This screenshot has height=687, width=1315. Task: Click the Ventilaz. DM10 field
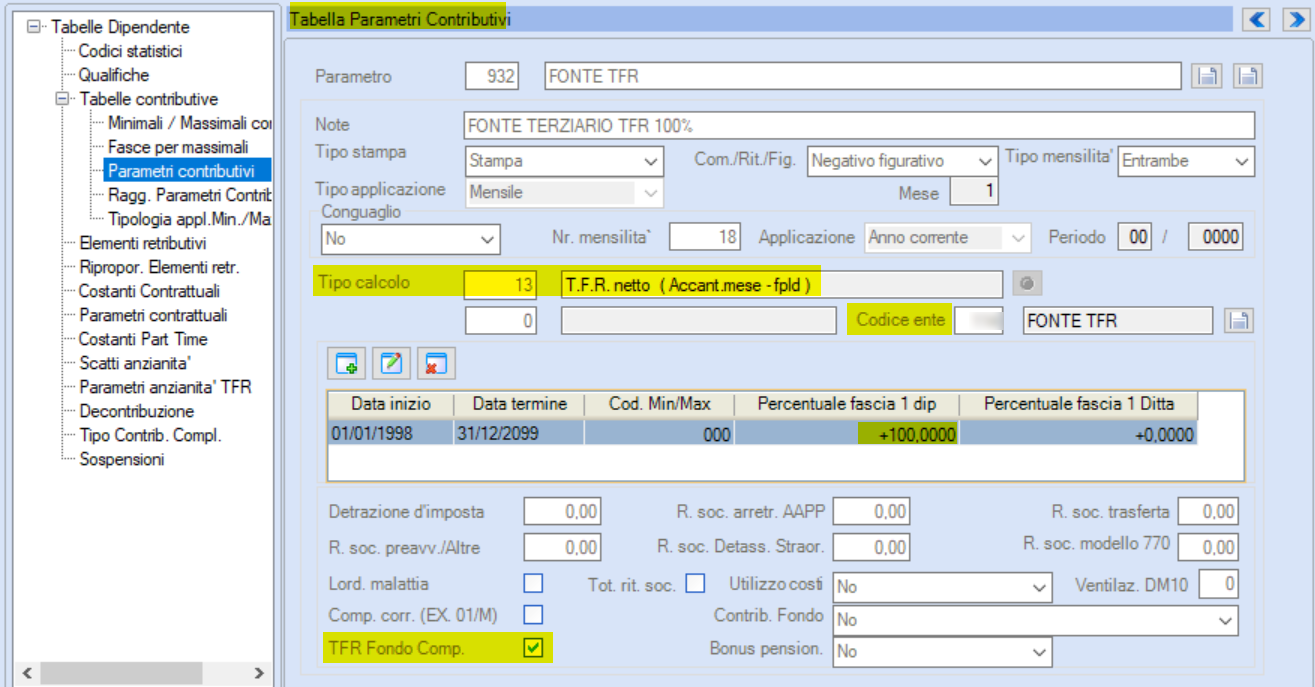click(x=1219, y=584)
